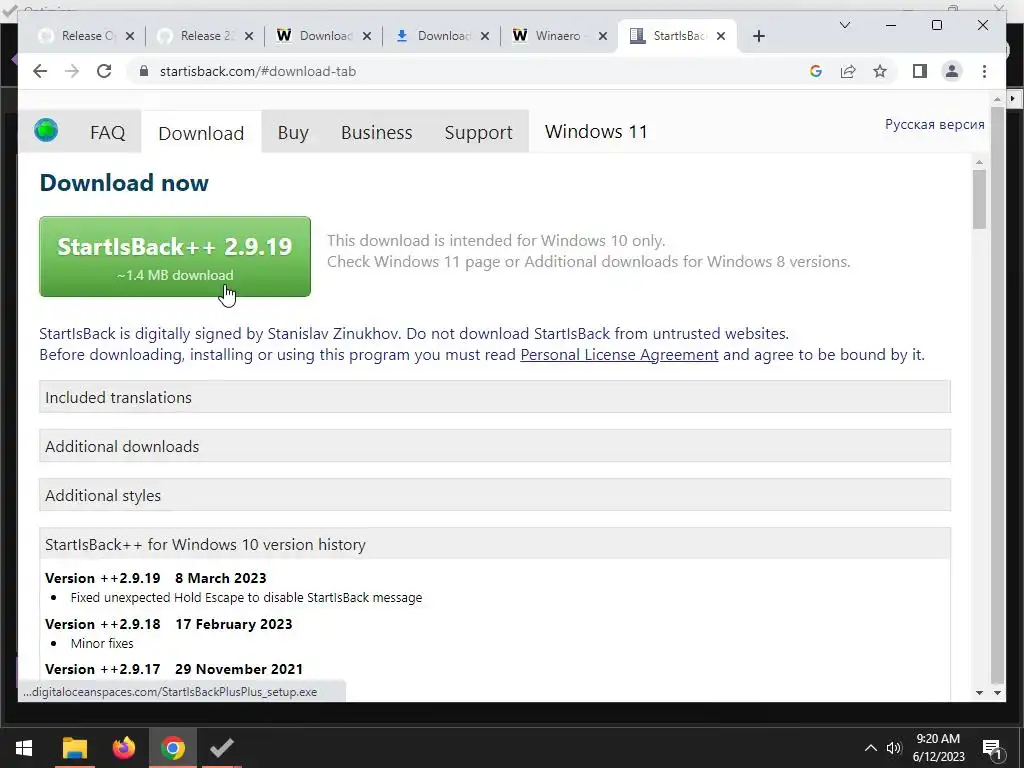
Task: Open the FAQ site tab
Action: pyautogui.click(x=107, y=133)
